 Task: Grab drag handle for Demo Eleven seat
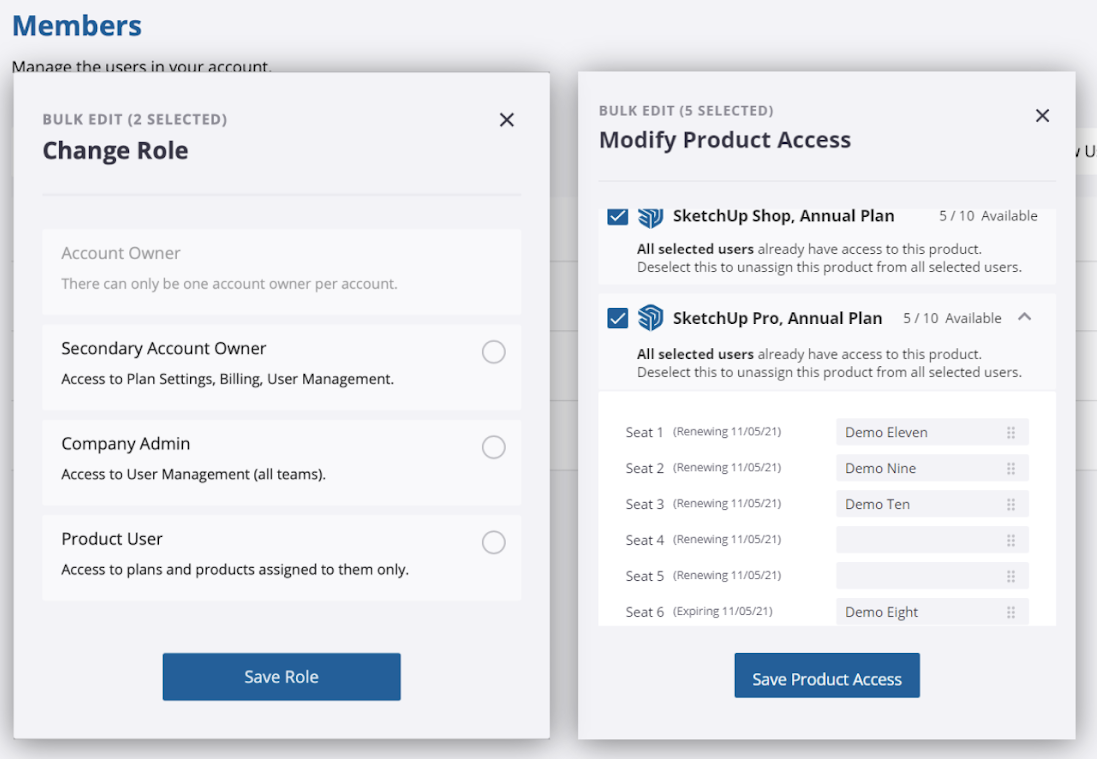coord(1011,432)
